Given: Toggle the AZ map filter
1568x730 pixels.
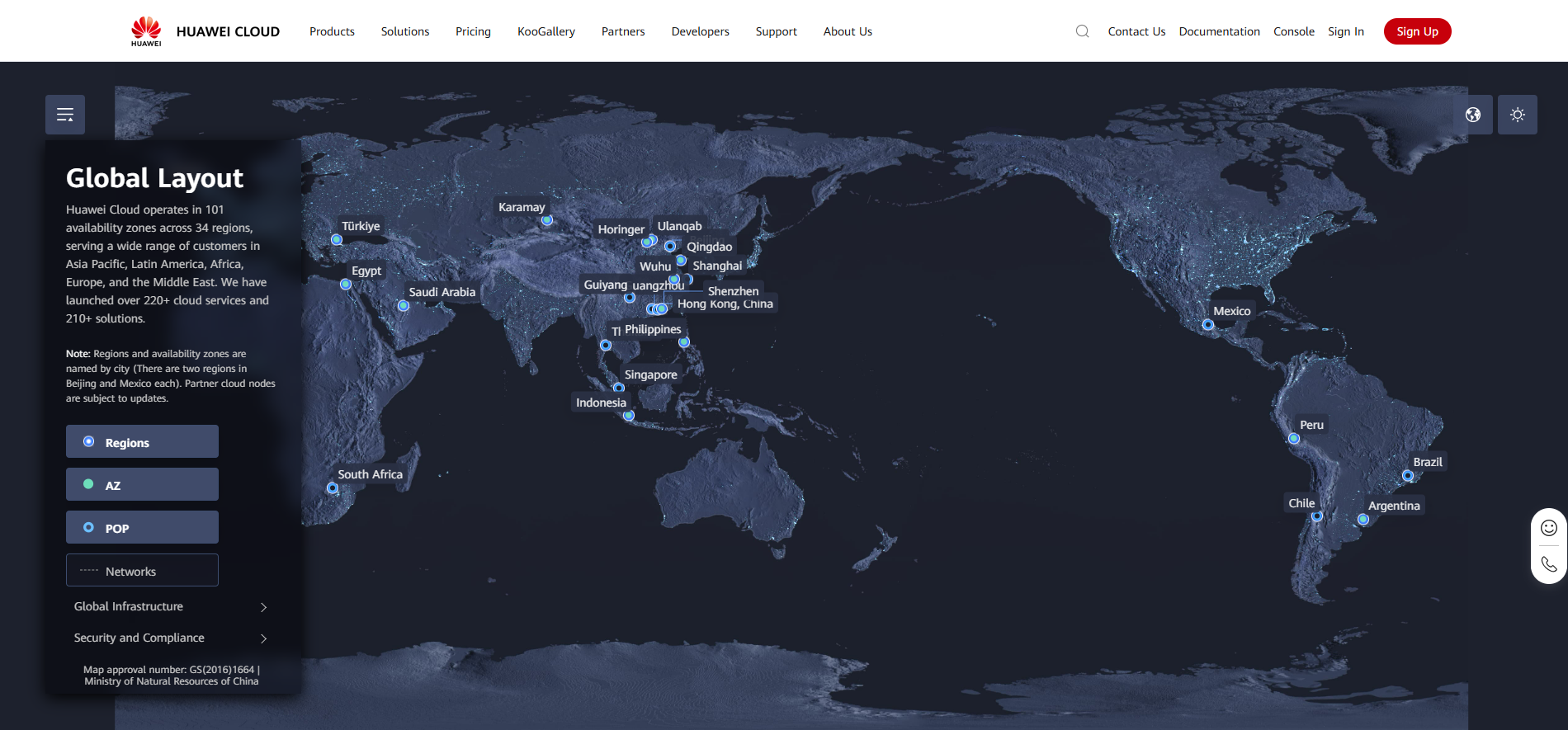Looking at the screenshot, I should [x=142, y=484].
